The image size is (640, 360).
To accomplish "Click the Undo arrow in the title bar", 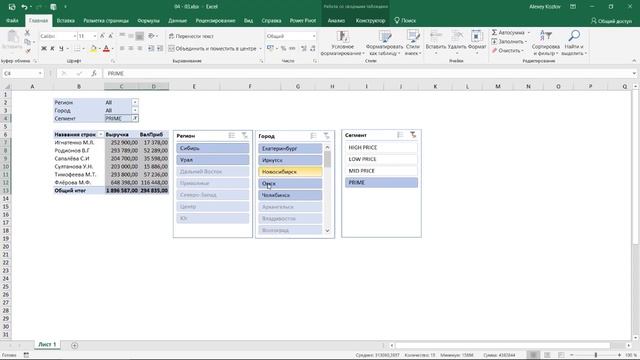I will click(24, 7).
